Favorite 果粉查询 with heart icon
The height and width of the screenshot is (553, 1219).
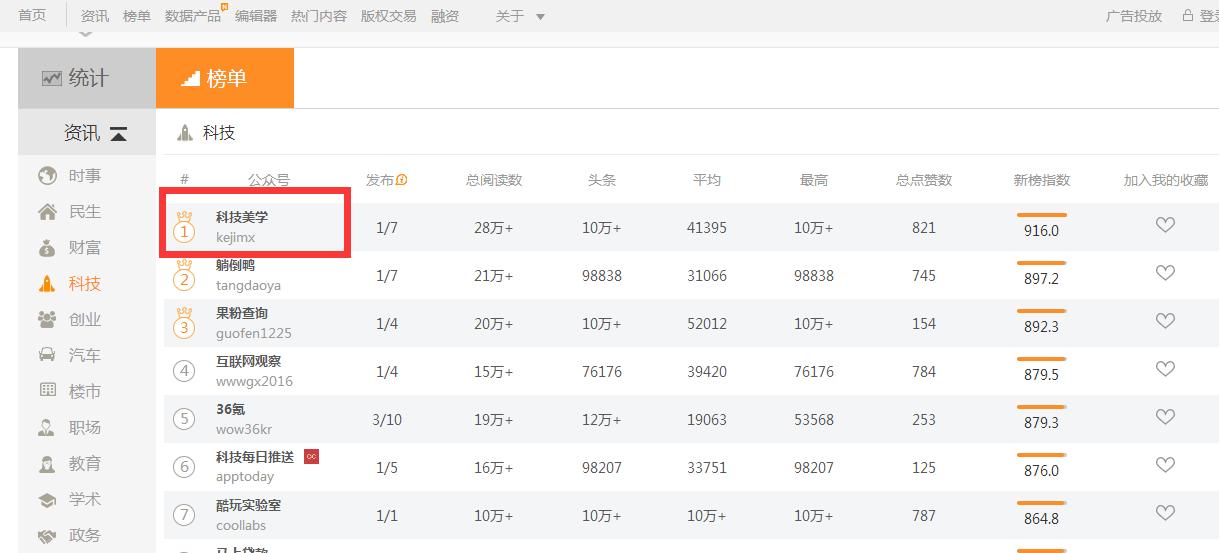[x=1165, y=321]
